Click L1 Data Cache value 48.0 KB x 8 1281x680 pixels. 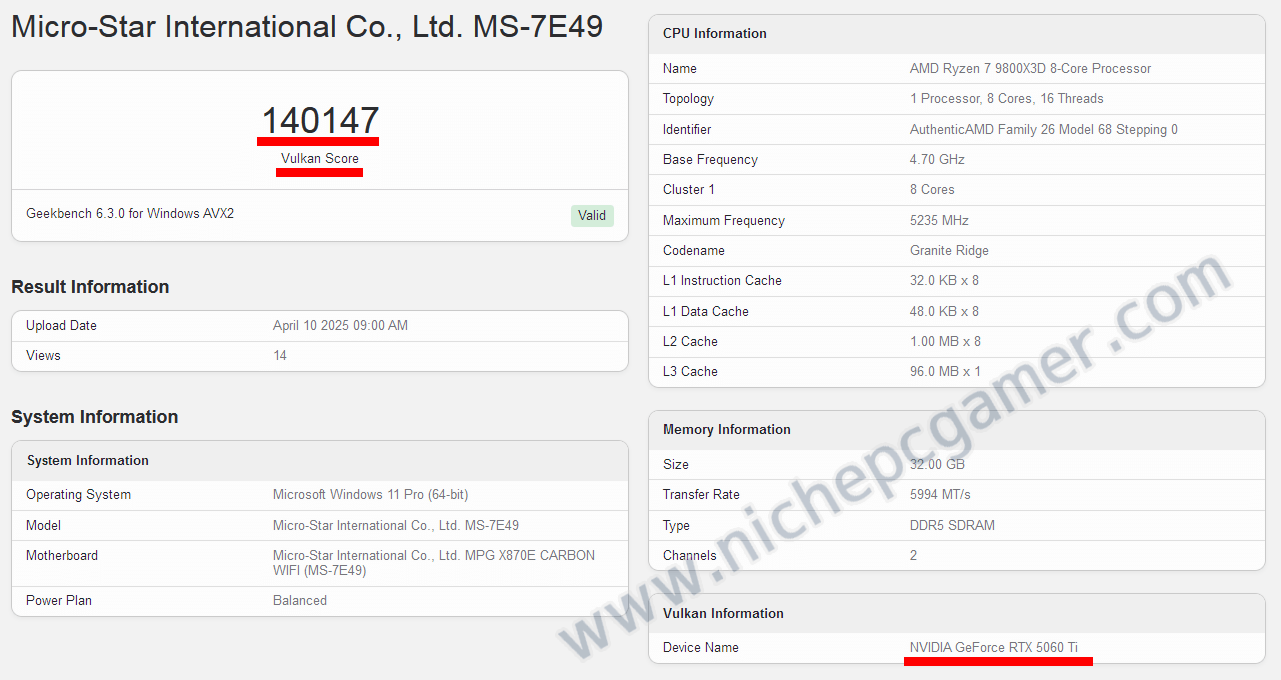pos(944,311)
